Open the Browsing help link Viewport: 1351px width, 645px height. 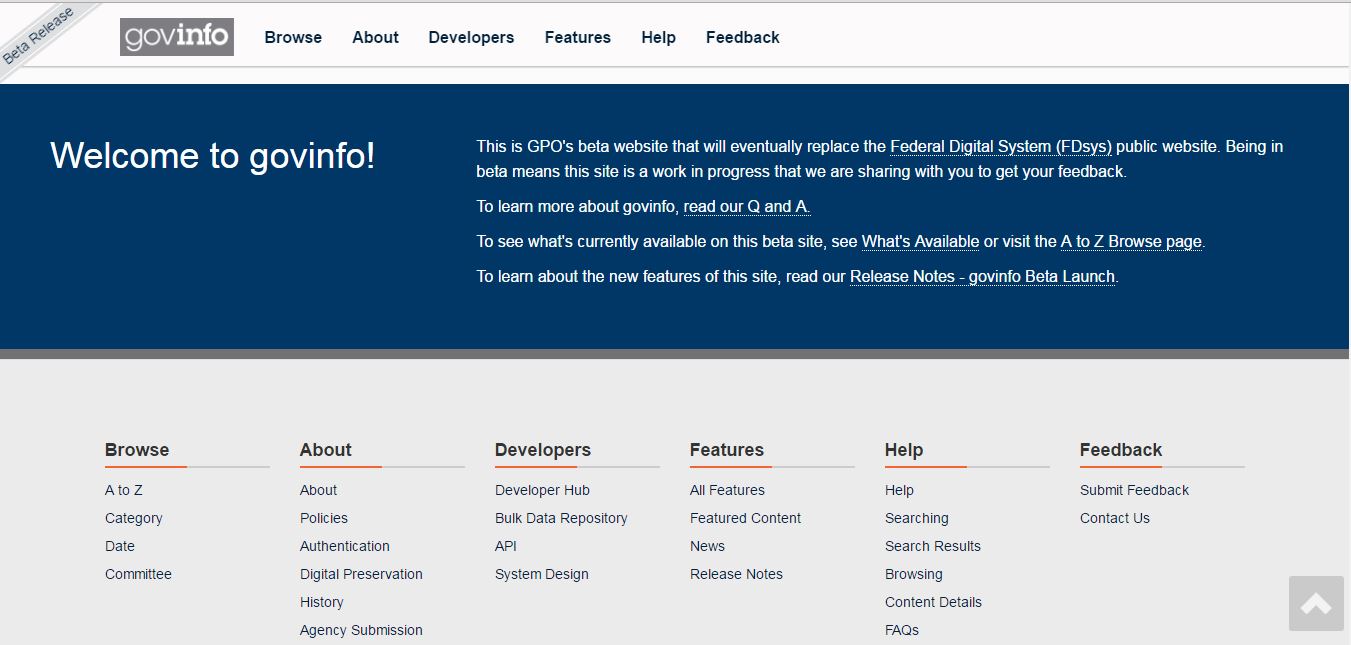point(914,574)
